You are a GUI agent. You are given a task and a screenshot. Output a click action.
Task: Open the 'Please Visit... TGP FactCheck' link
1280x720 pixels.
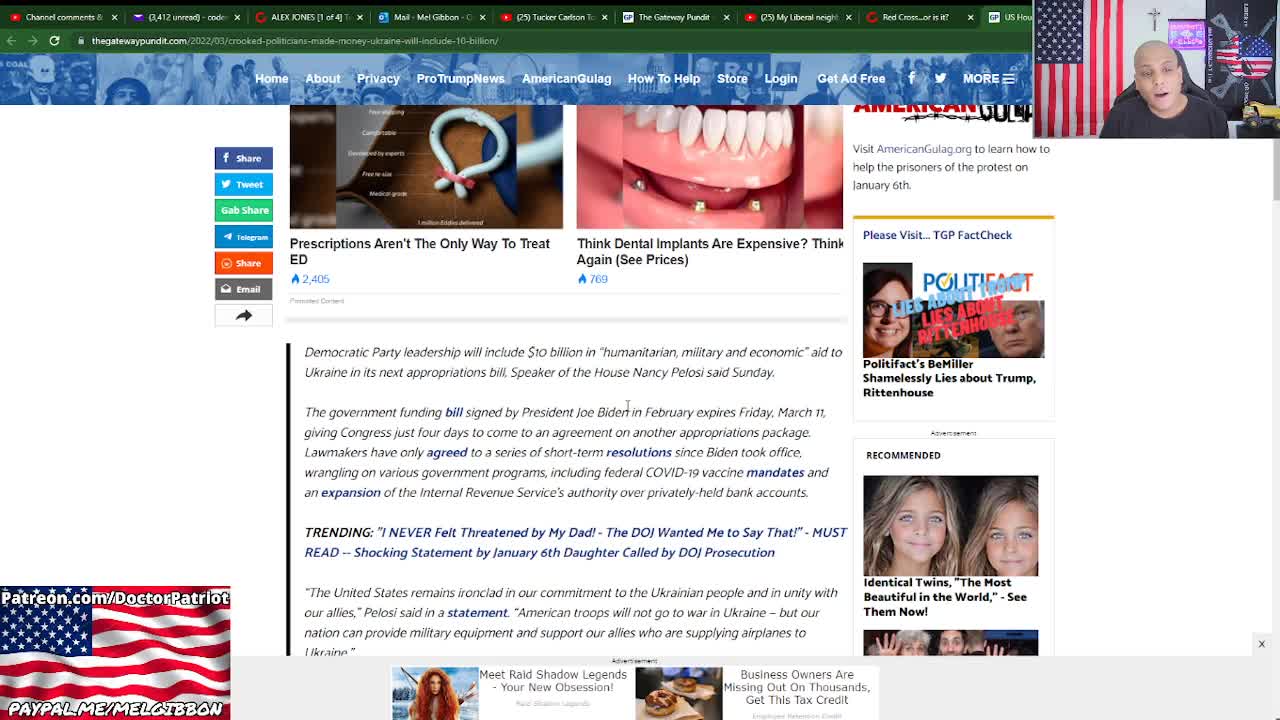[937, 235]
